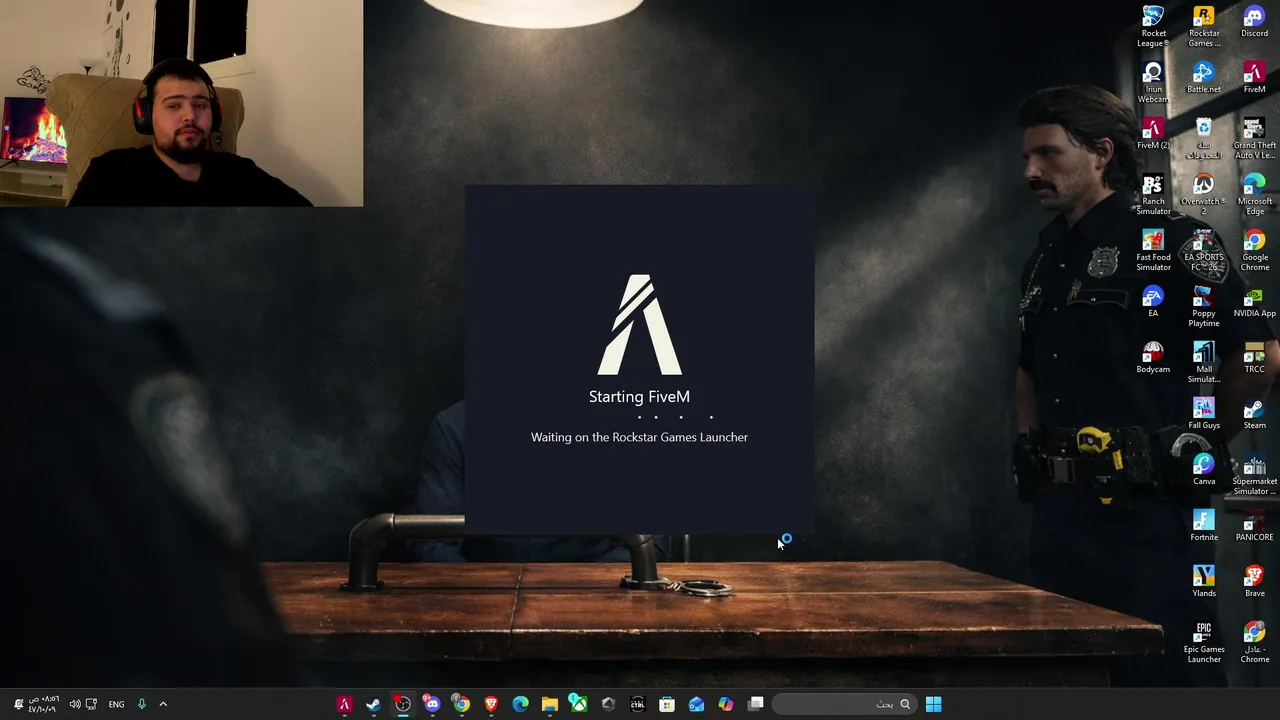Open the Fast Food Simulator desktop shortcut
Image resolution: width=1280 pixels, height=720 pixels.
pos(1153,250)
